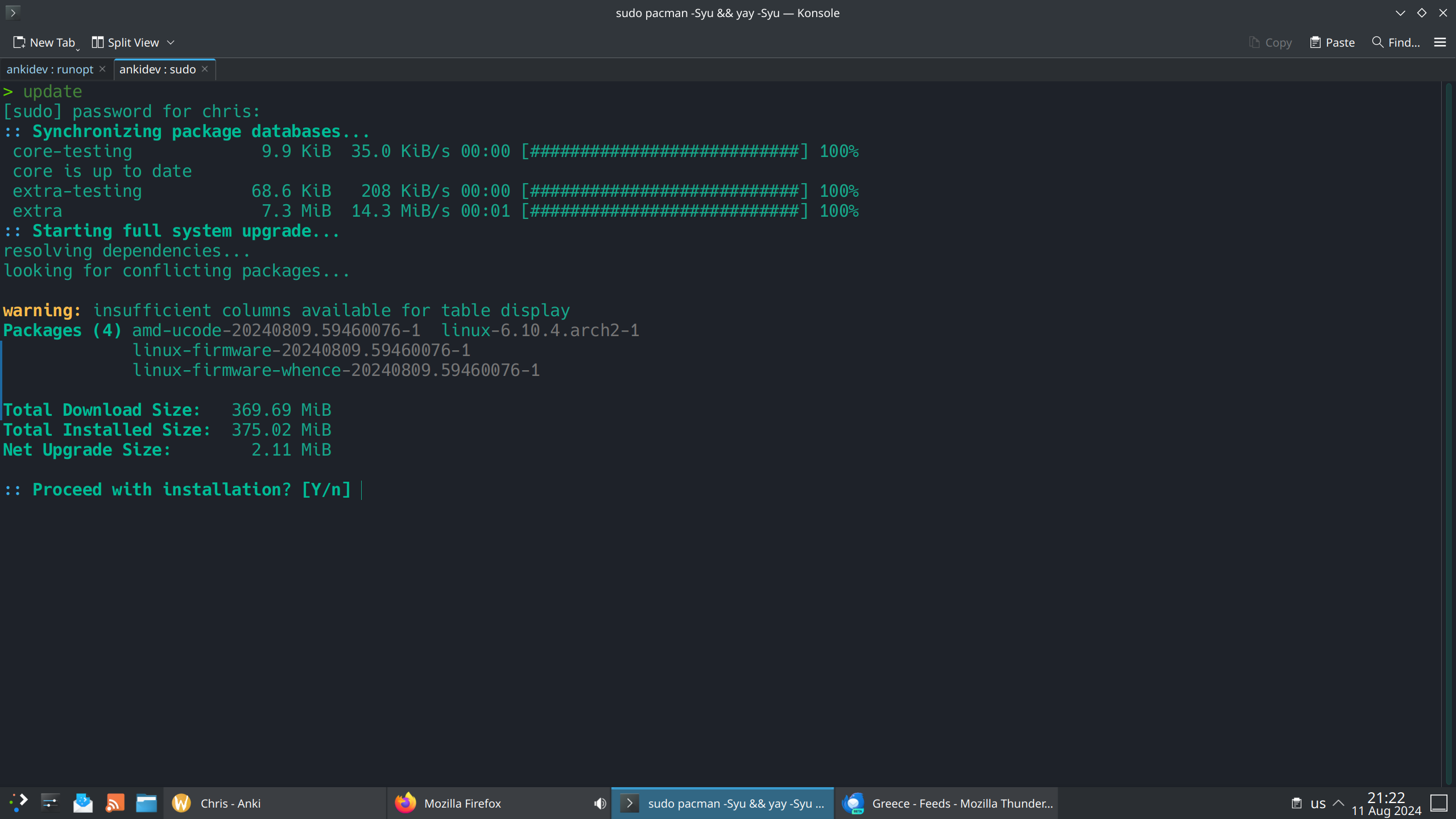Launch Dolphin file manager from the taskbar

(146, 803)
